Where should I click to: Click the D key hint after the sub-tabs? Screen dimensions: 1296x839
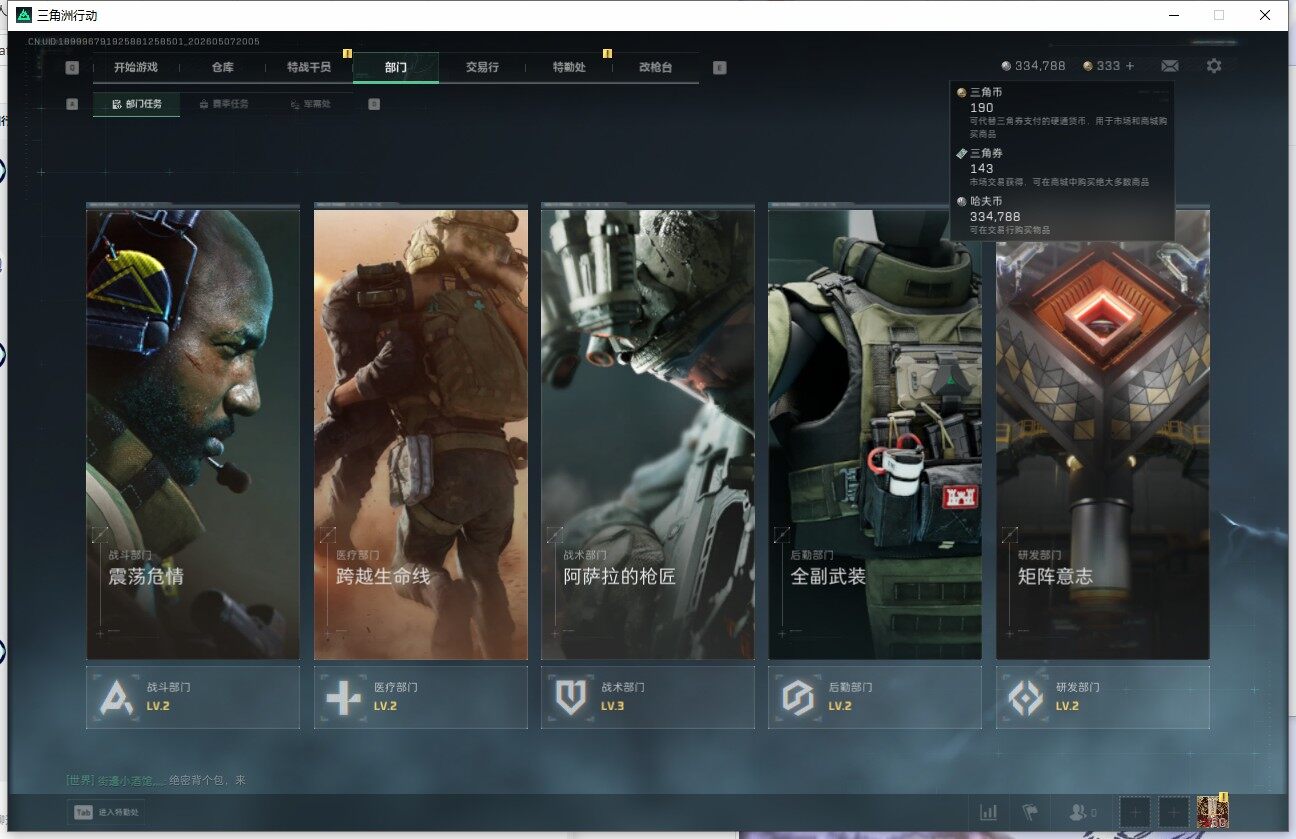[374, 104]
